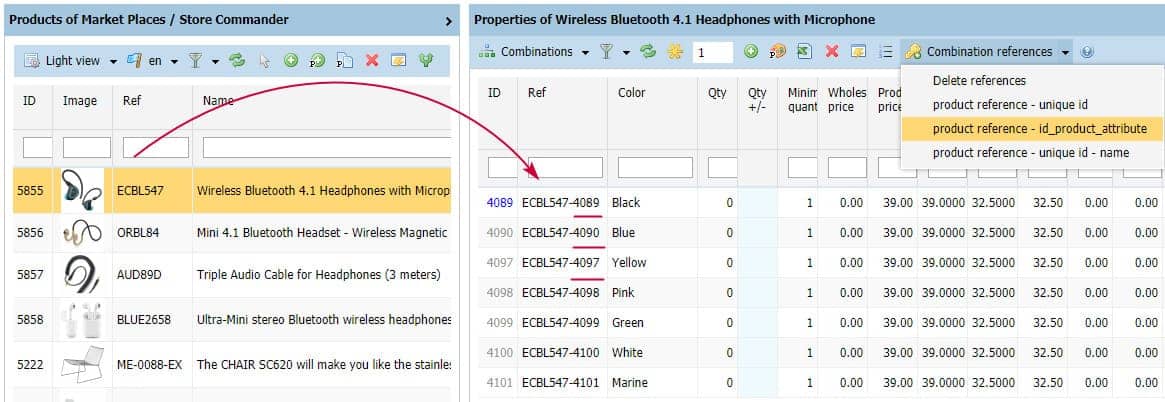This screenshot has width=1165, height=402.
Task: Collapse the products panel with the chevron
Action: click(x=448, y=20)
